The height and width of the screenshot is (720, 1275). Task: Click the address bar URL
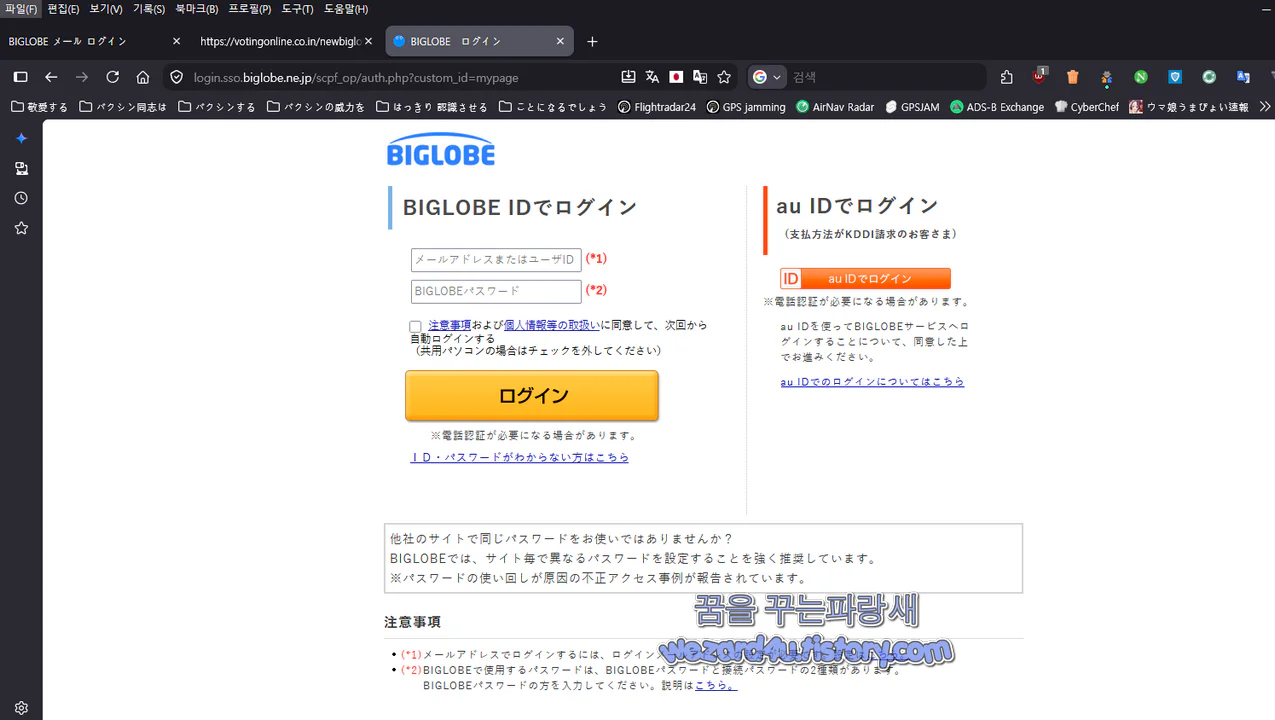point(356,77)
